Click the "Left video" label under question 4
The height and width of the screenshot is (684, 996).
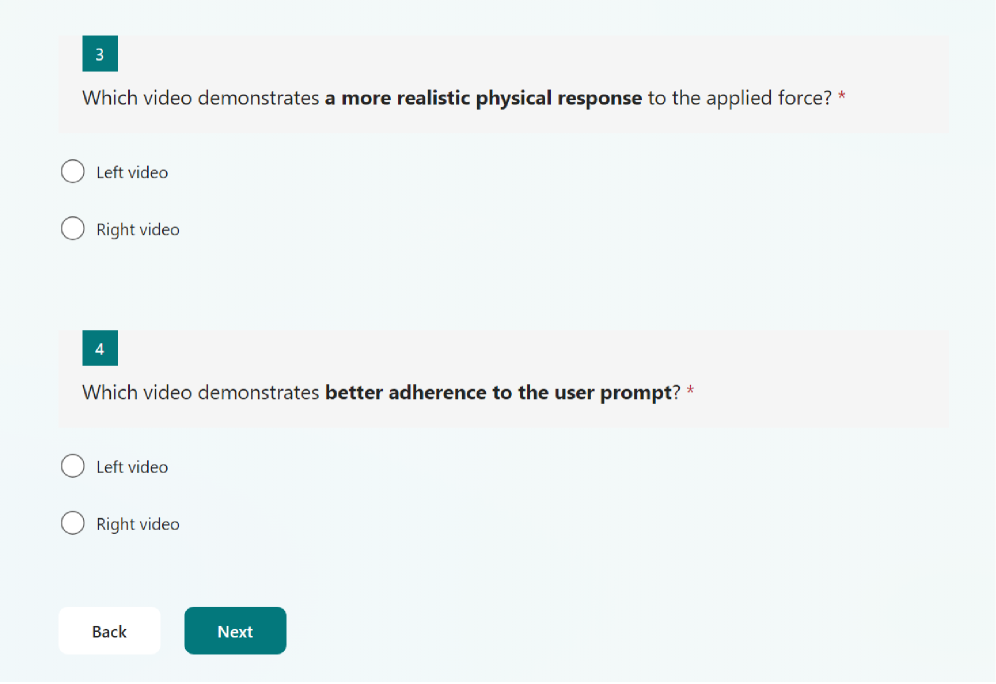132,467
